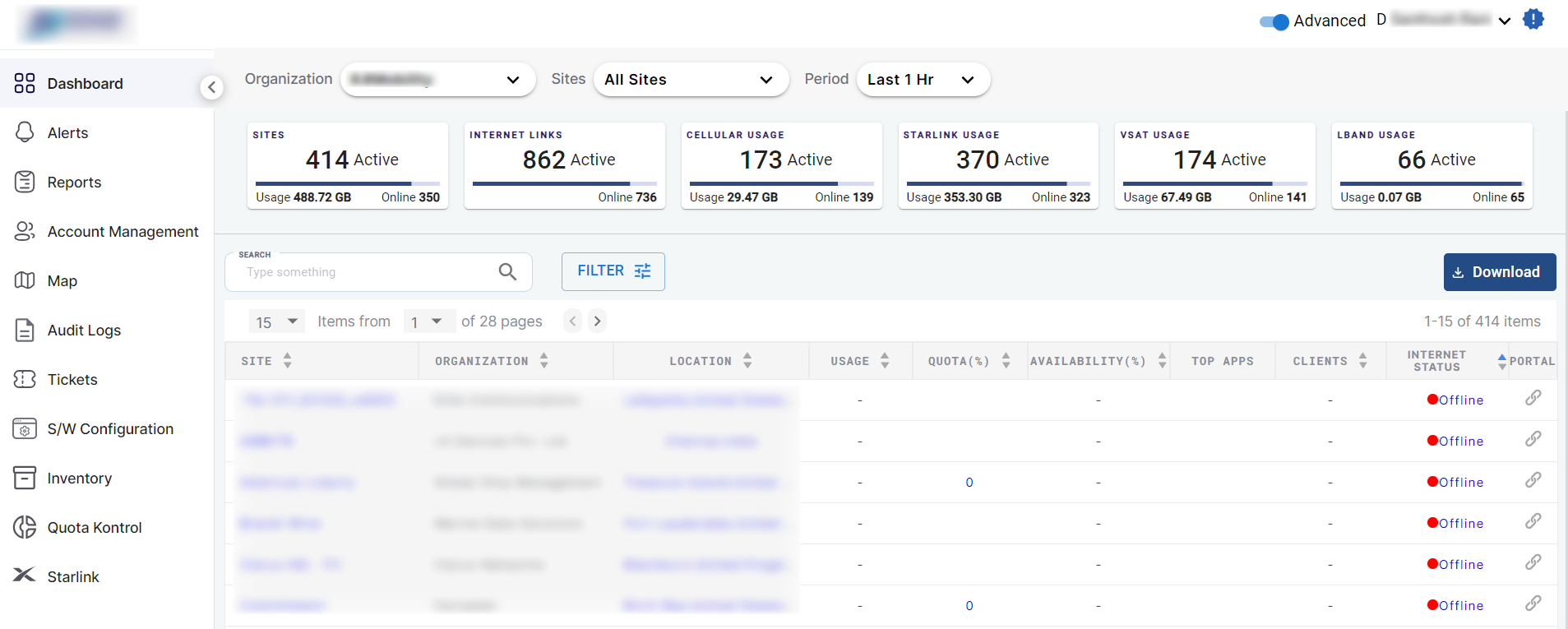Open the Reports page
Viewport: 1568px width, 629px height.
coord(74,182)
